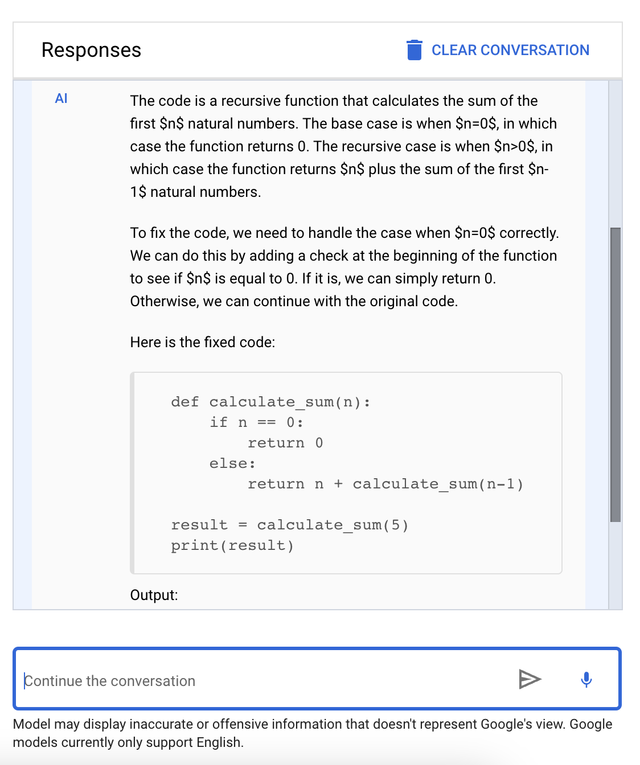Click the result = calculate_sum(5) line
640x765 pixels.
(x=290, y=525)
